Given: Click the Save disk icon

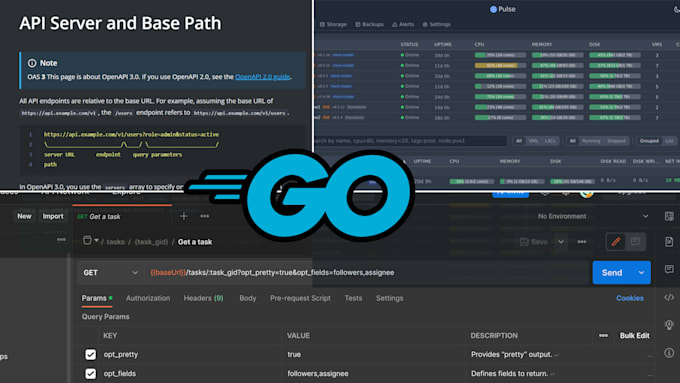Looking at the screenshot, I should coord(524,242).
